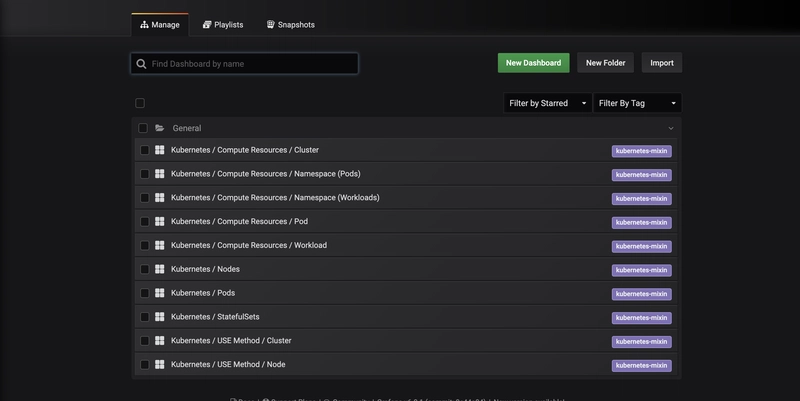Click kubernetes-mixin tag on StatefulSets row

(641, 318)
